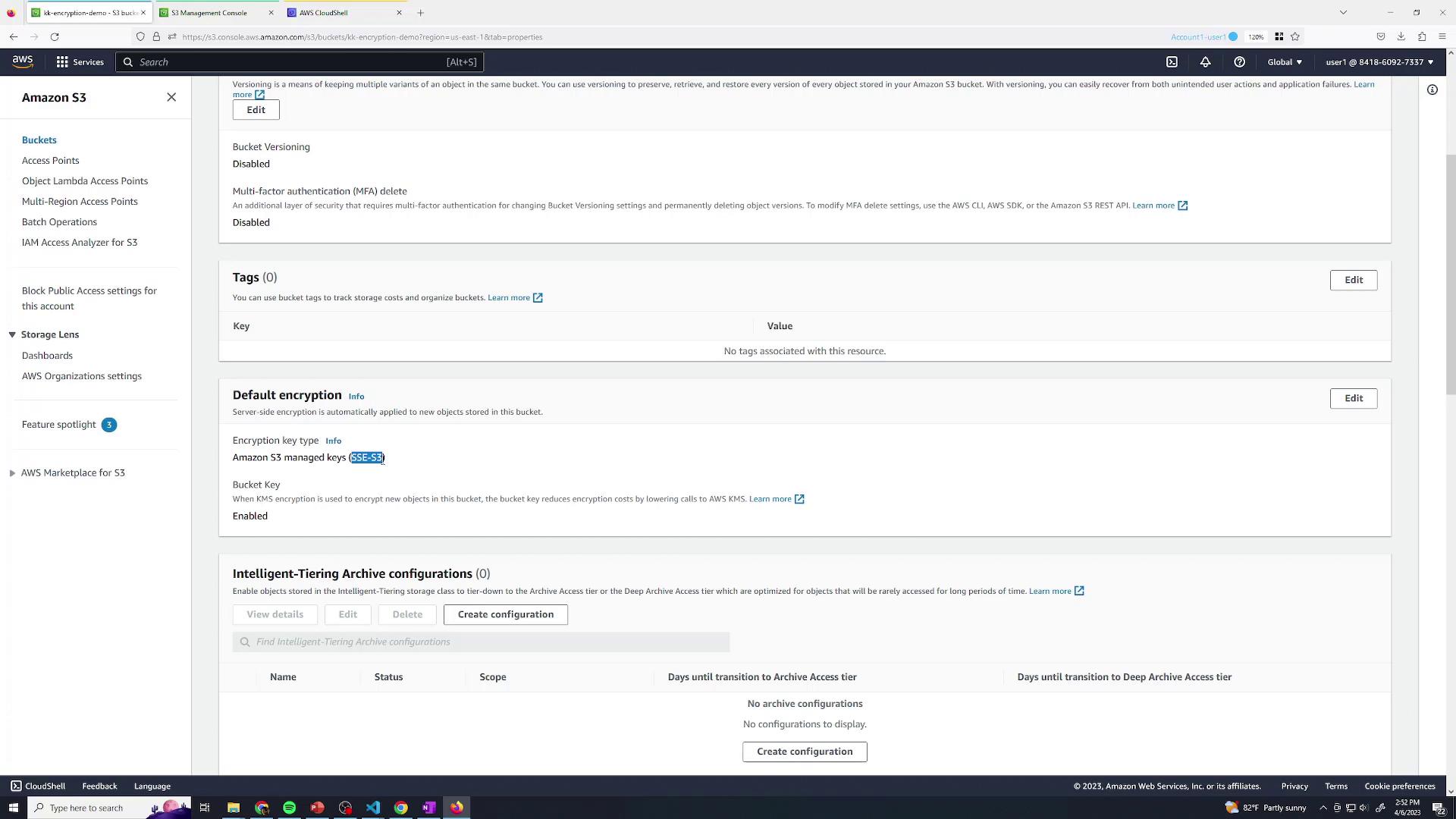Reload the page with browser refresh icon

[55, 36]
